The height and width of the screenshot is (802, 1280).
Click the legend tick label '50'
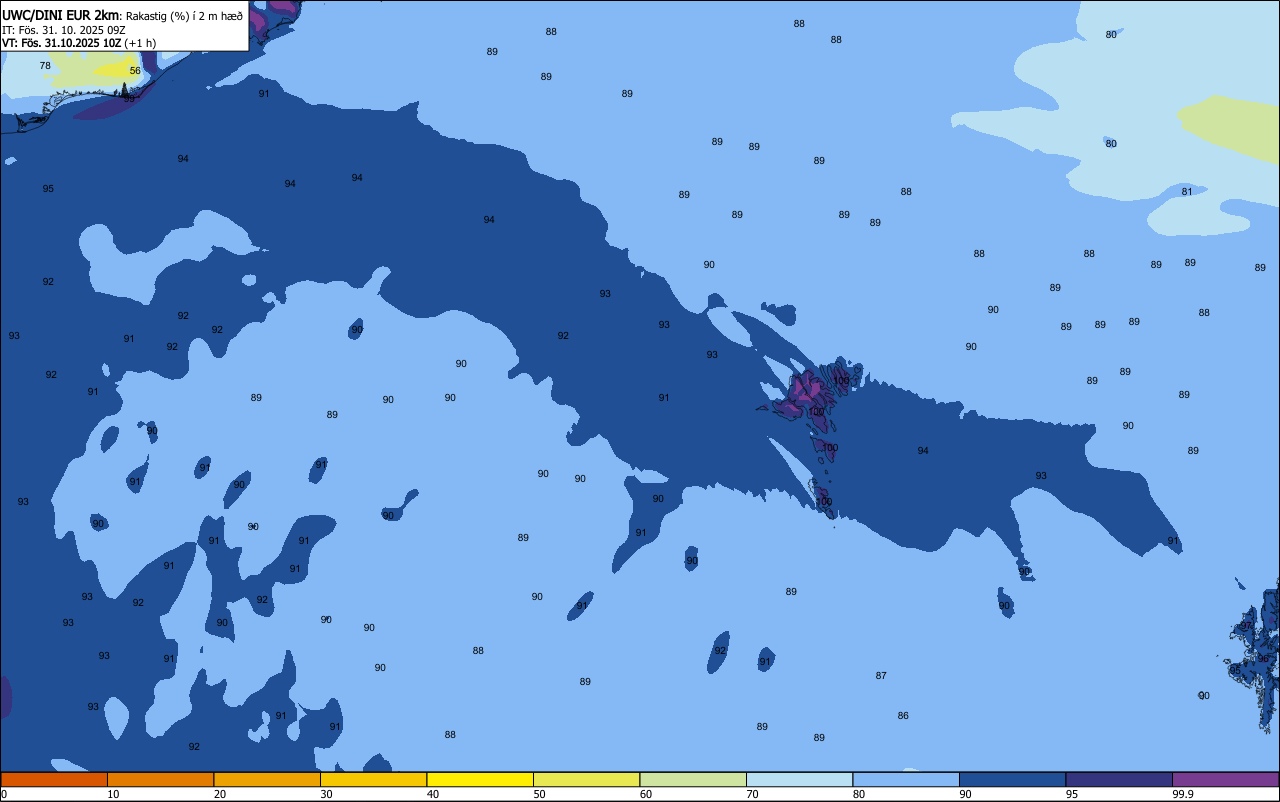pos(539,794)
